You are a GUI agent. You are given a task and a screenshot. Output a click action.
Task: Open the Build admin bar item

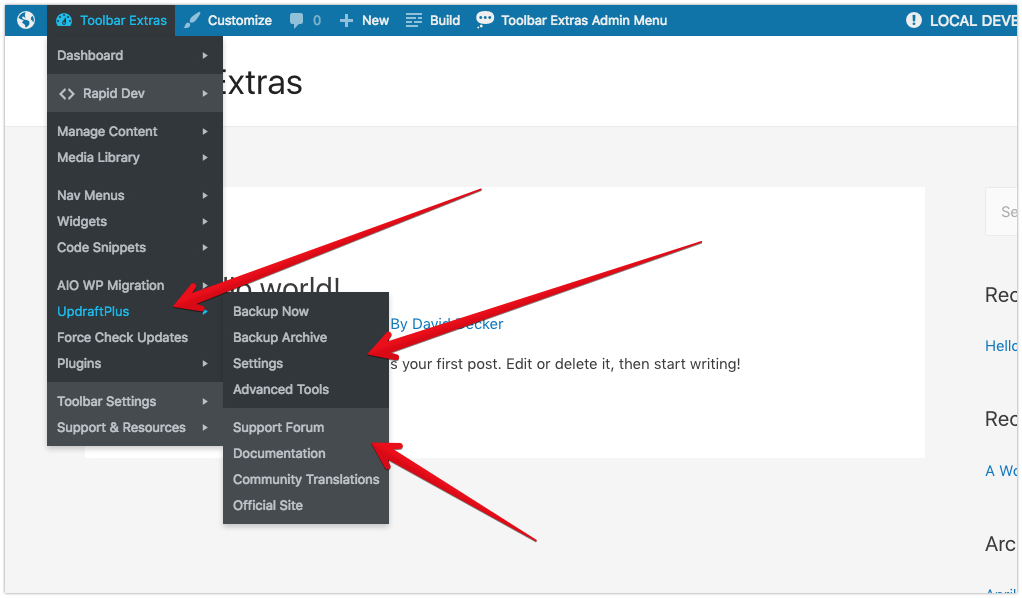tap(433, 20)
